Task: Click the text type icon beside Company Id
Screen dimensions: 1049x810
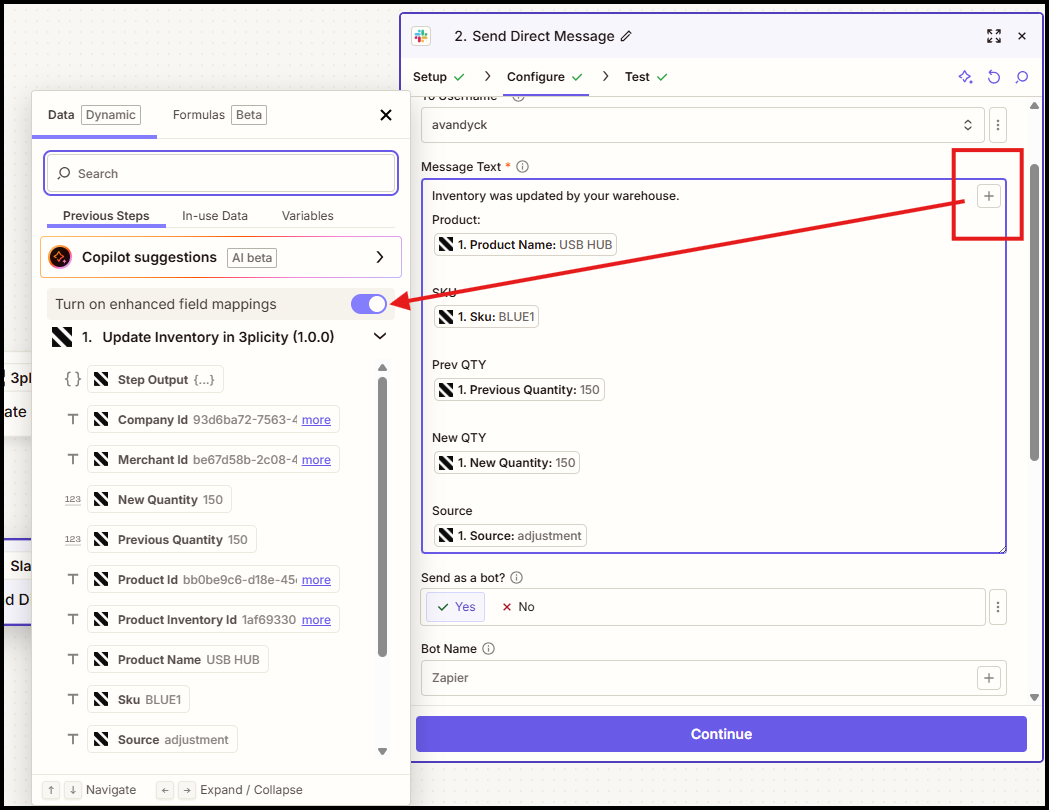Action: 73,419
